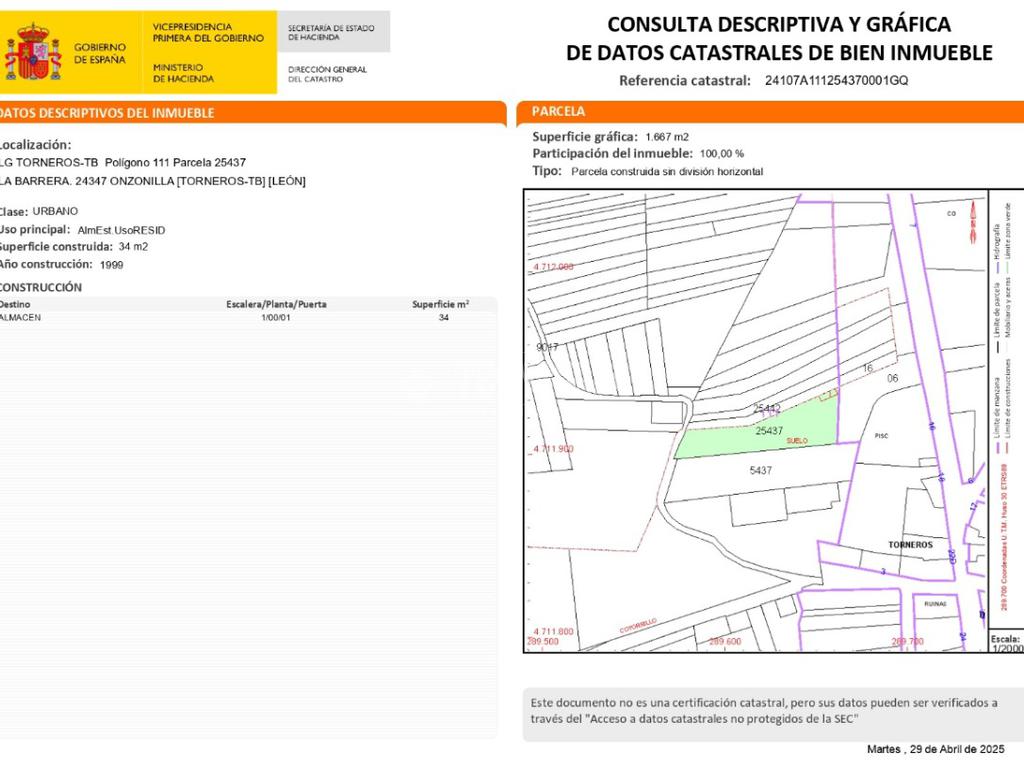Screen dimensions: 1024x768
Task: Click the Escalera/Planta/Puerta column header
Action: click(276, 304)
